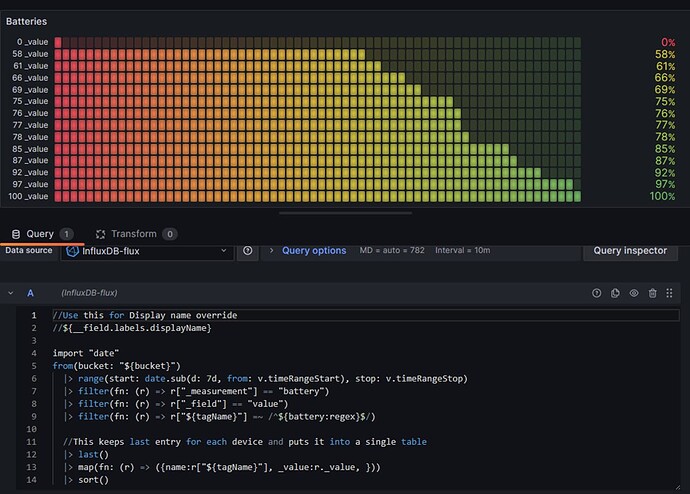Click the panel resize handle bar below the chart
690x494 pixels.
click(x=345, y=213)
